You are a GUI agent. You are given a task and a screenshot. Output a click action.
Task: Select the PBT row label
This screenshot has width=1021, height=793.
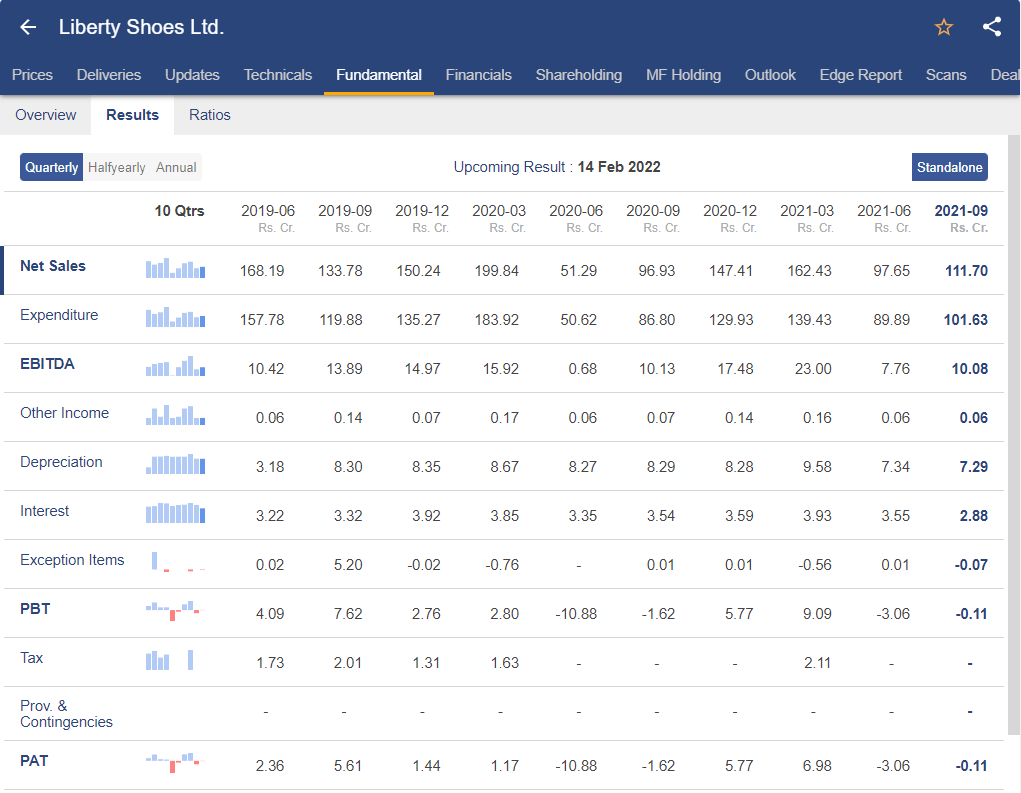coord(35,609)
